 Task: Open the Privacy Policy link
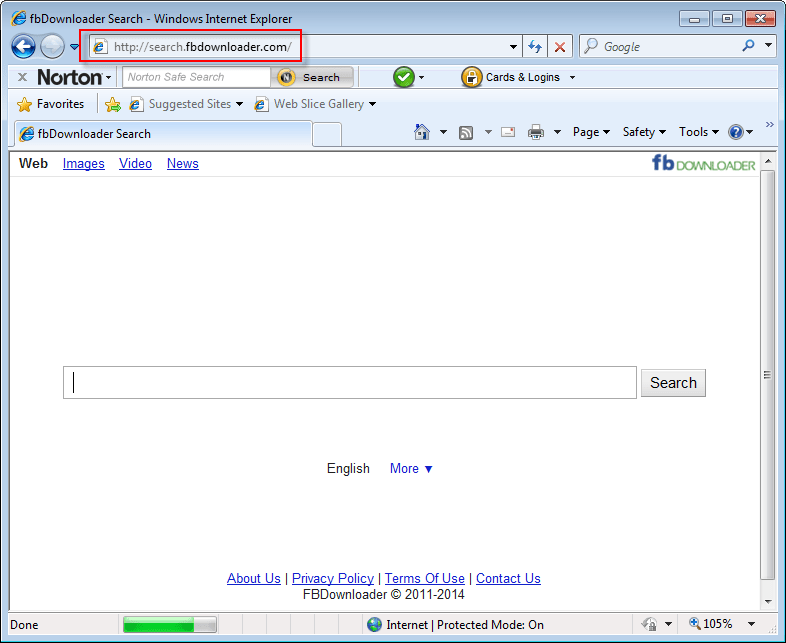[333, 578]
